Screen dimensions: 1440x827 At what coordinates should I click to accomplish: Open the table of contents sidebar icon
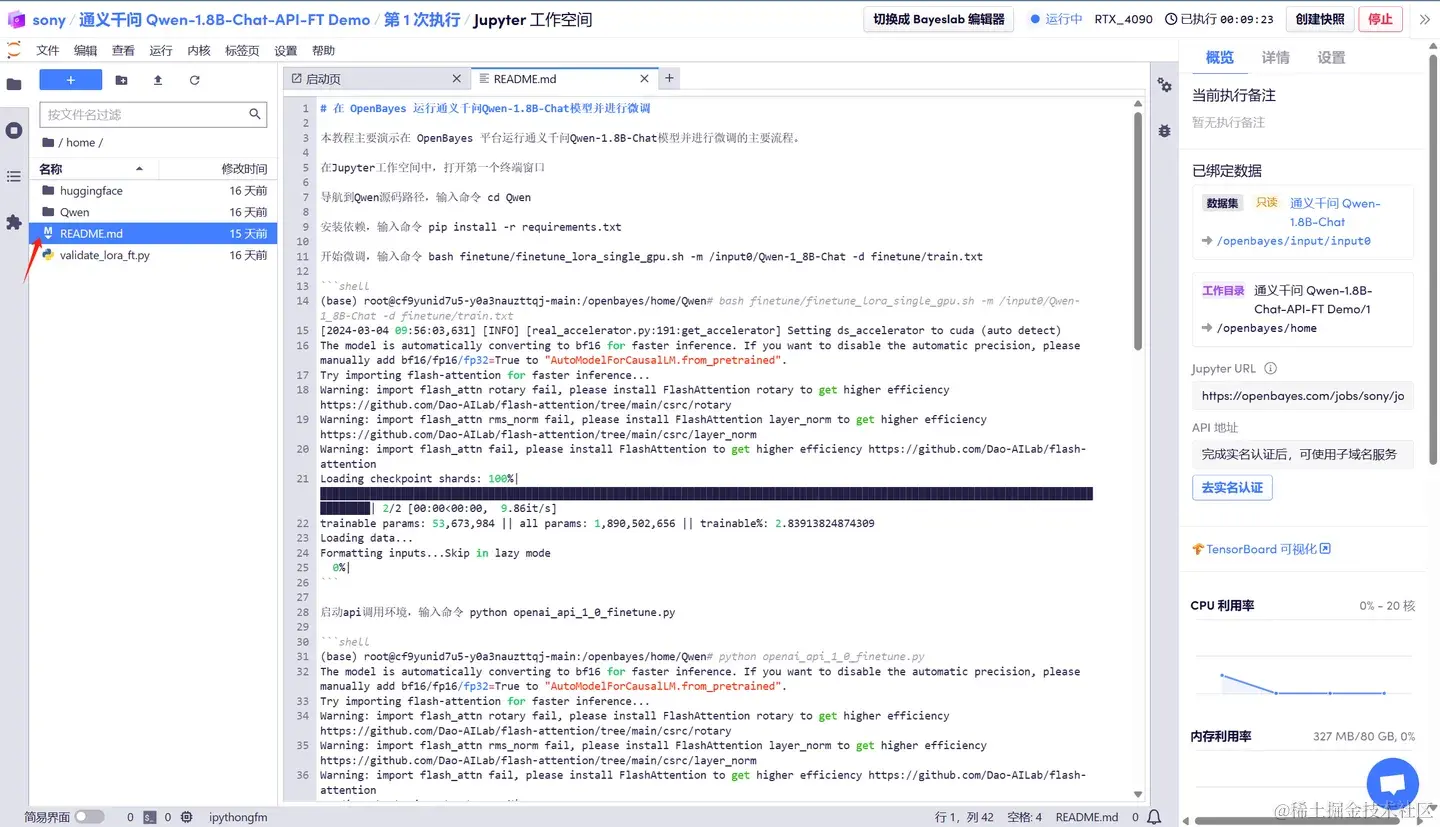coord(14,176)
